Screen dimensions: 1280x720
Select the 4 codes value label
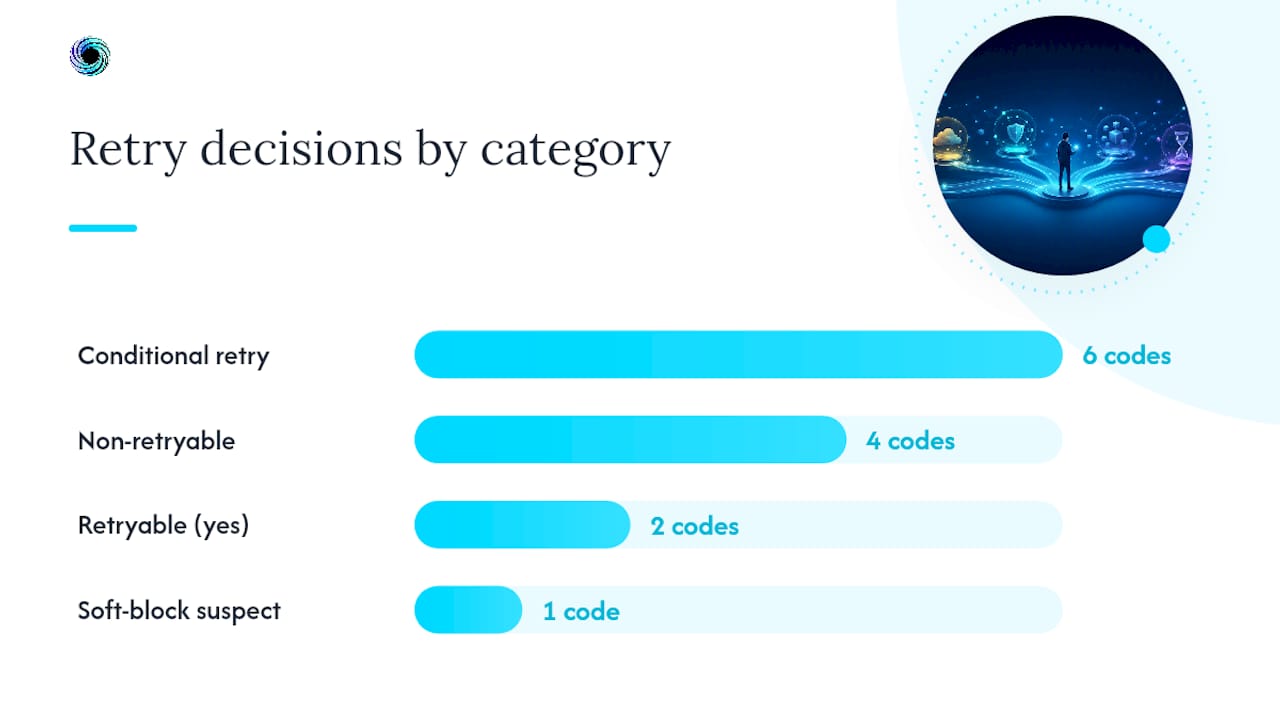tap(910, 440)
